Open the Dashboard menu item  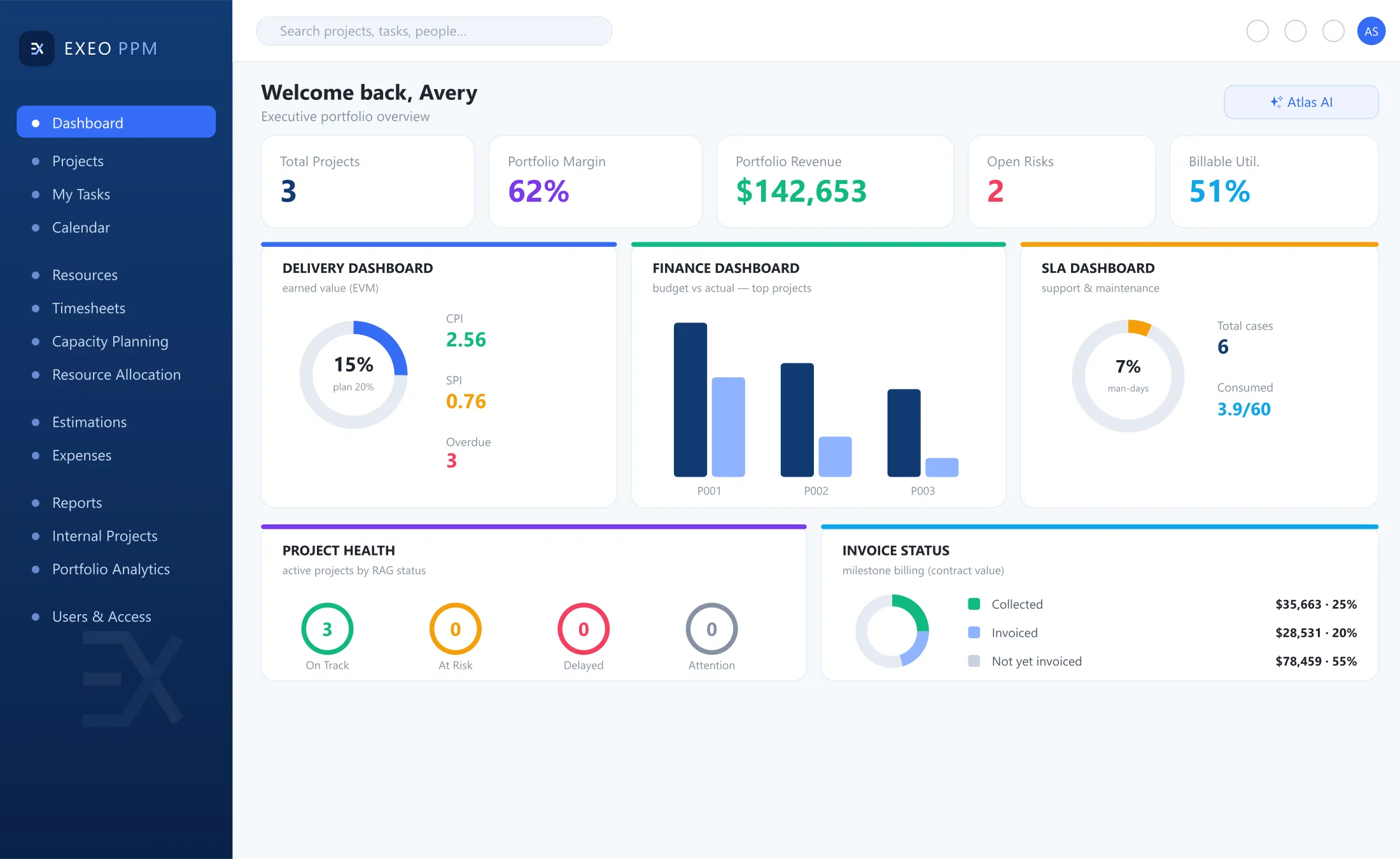pos(116,122)
